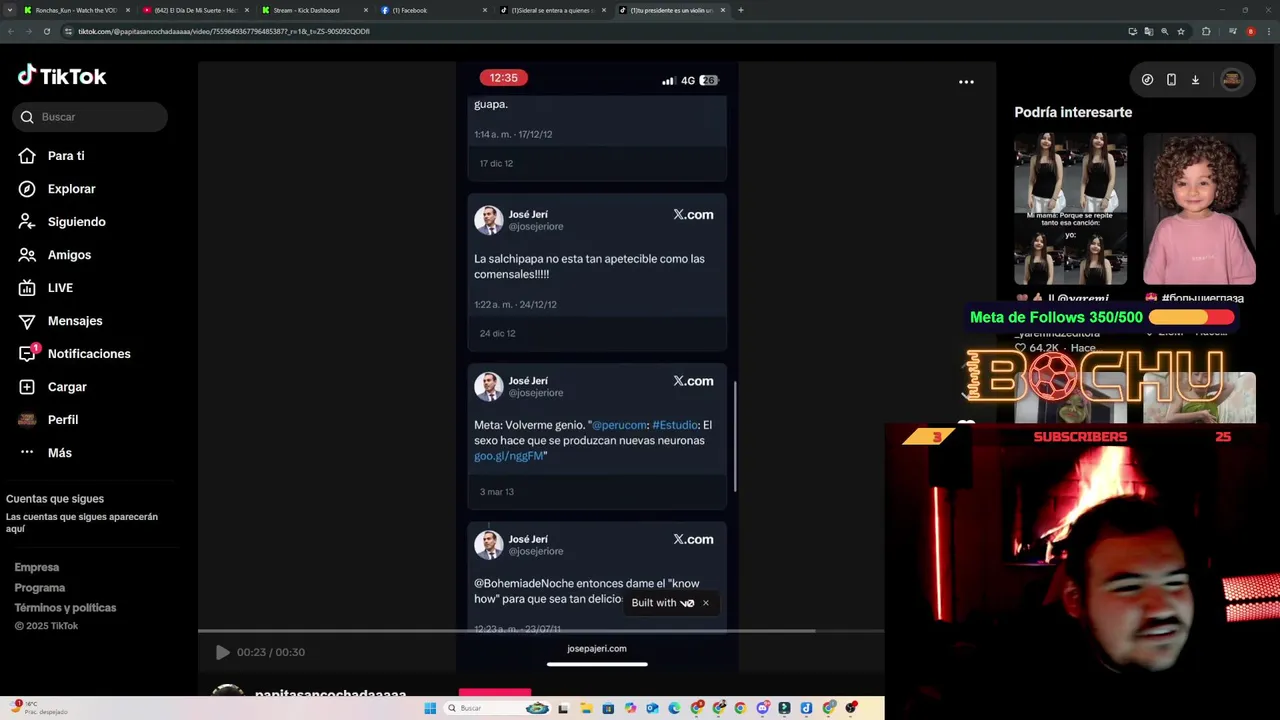Open the Programa footer link
Screen dimensions: 1280x720
[40, 588]
